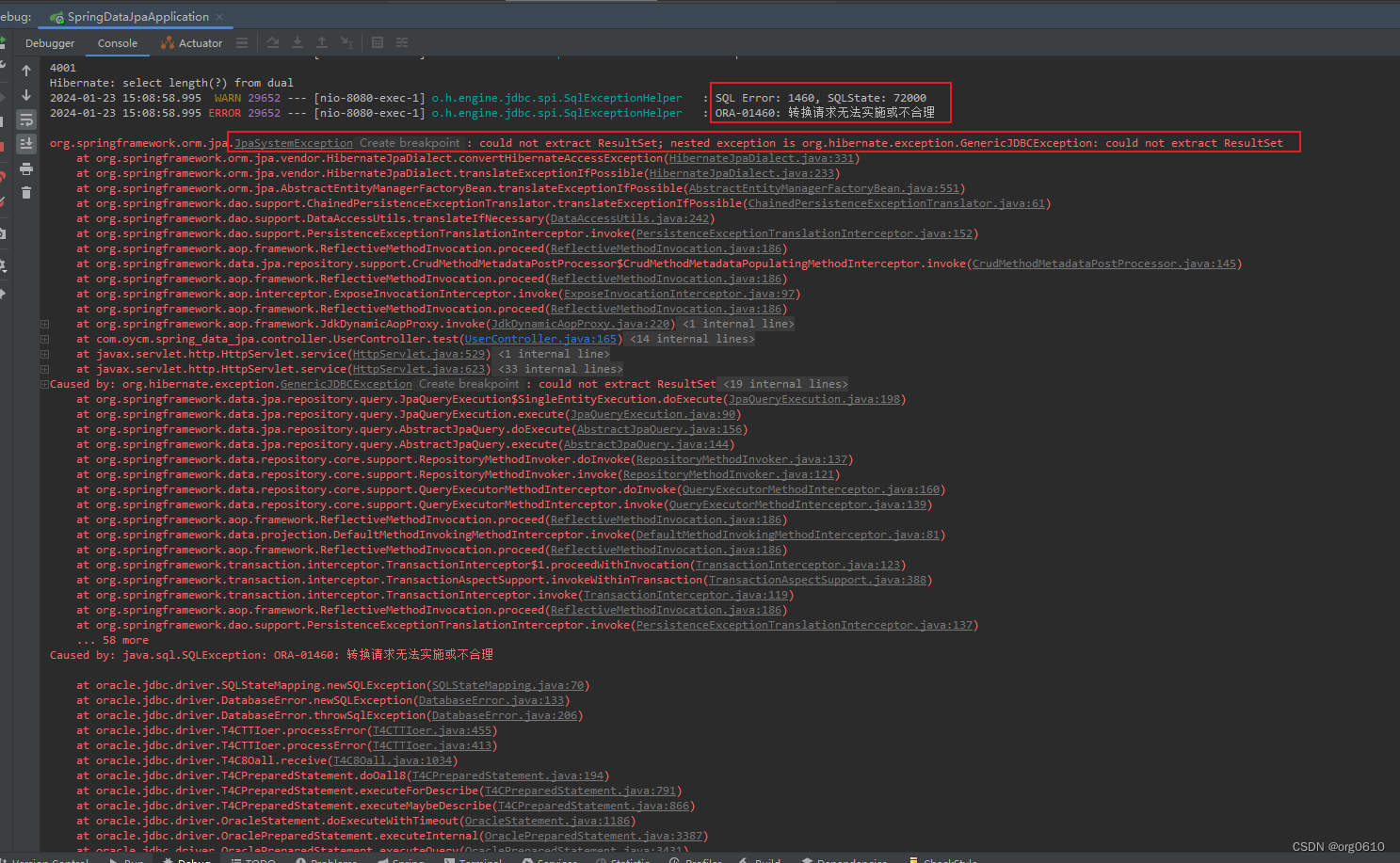Open OracleStatement.java:1186 link
This screenshot has width=1400, height=863.
(547, 821)
